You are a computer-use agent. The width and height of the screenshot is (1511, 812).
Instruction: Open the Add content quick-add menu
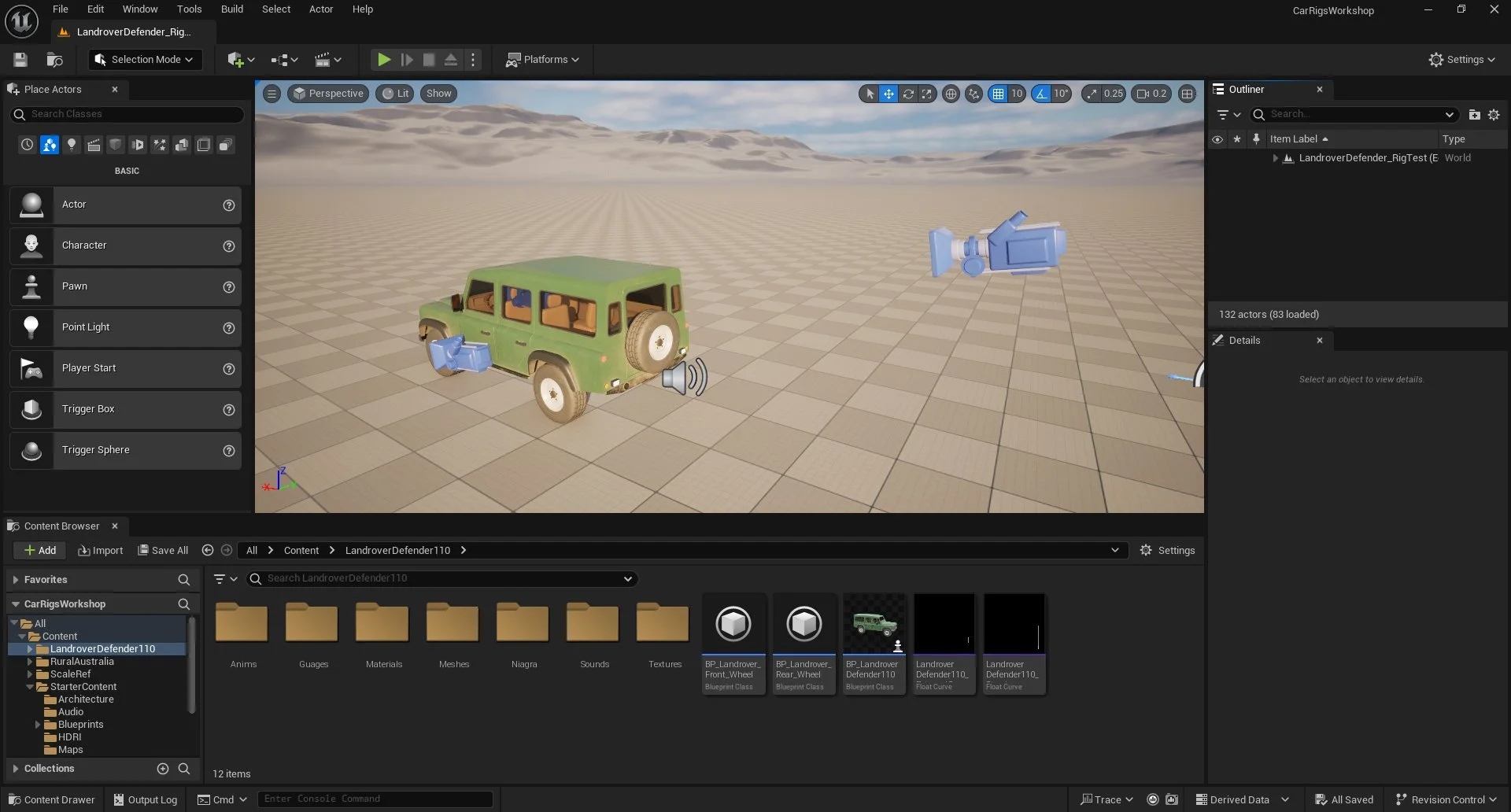tap(241, 60)
